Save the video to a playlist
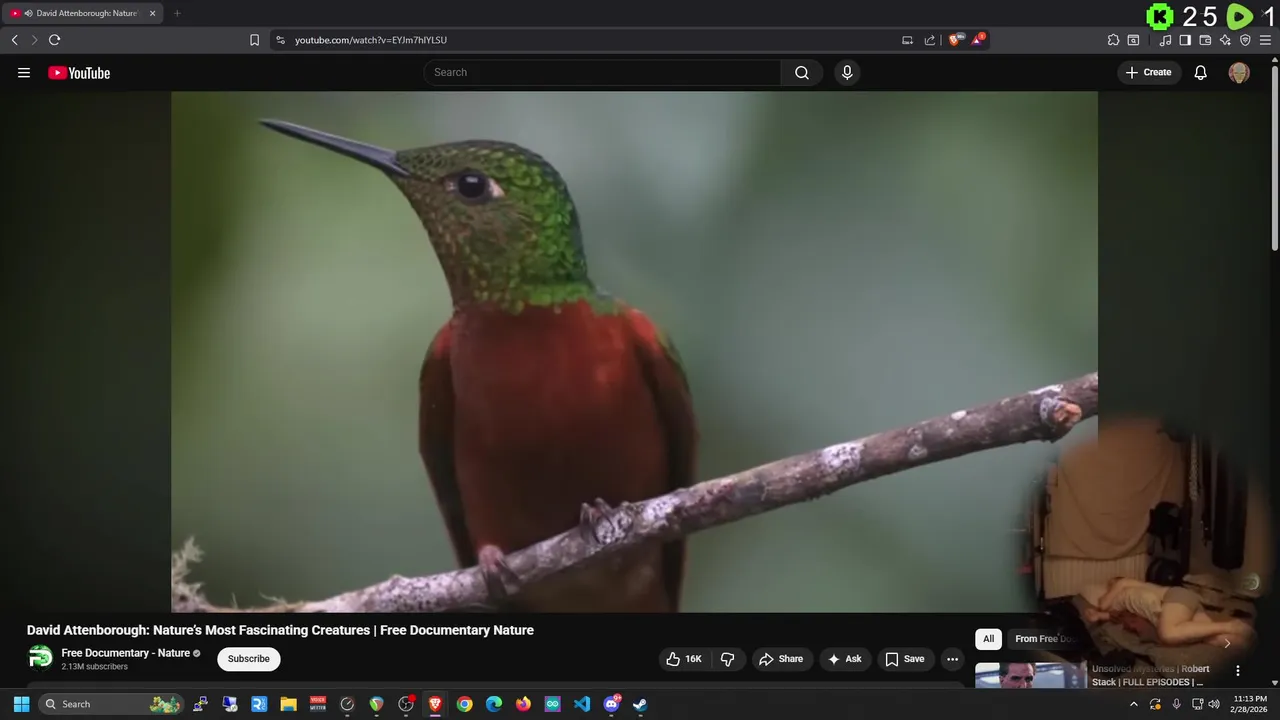This screenshot has height=720, width=1280. tap(905, 659)
